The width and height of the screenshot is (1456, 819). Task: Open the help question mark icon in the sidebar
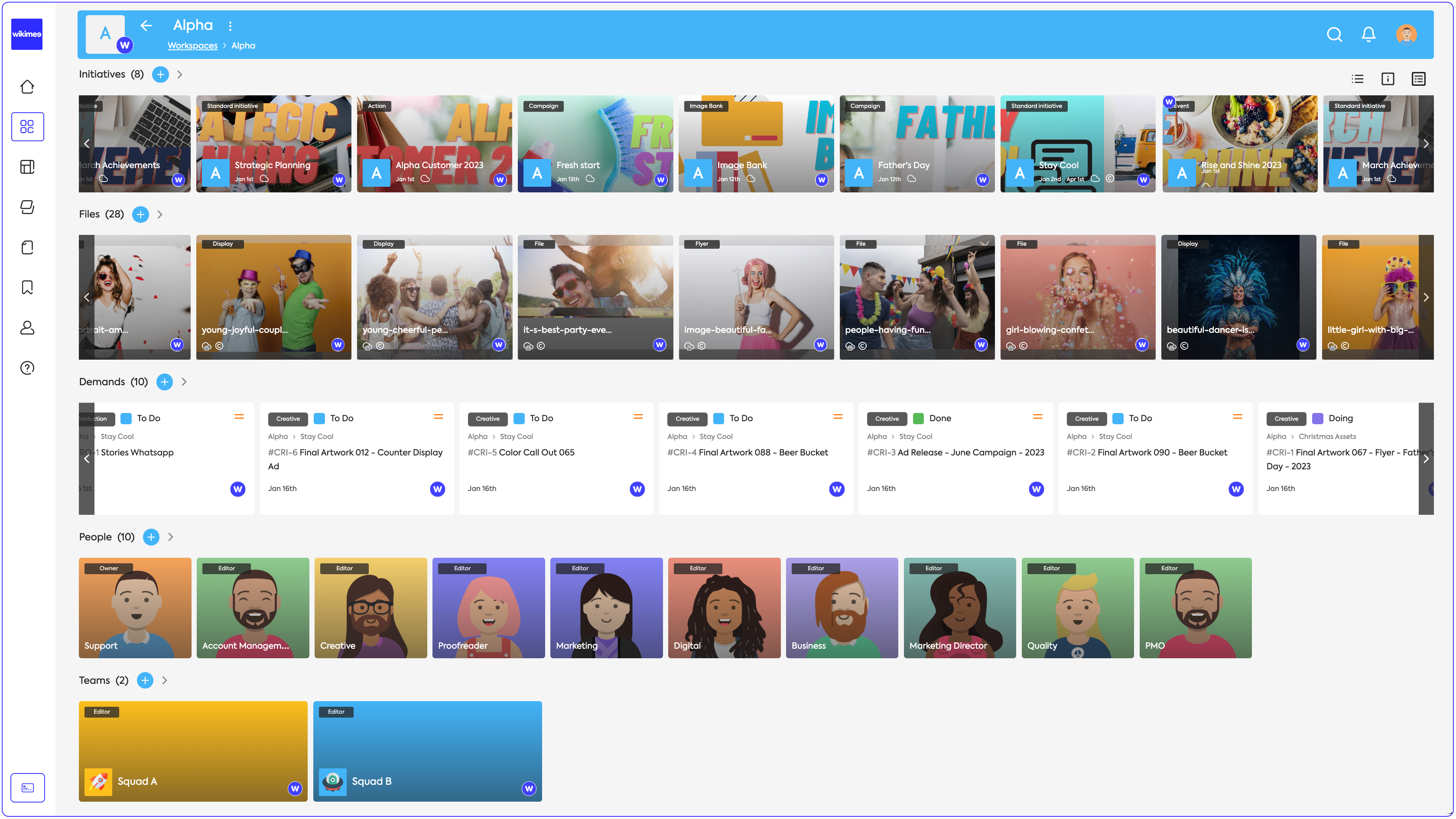(x=27, y=368)
